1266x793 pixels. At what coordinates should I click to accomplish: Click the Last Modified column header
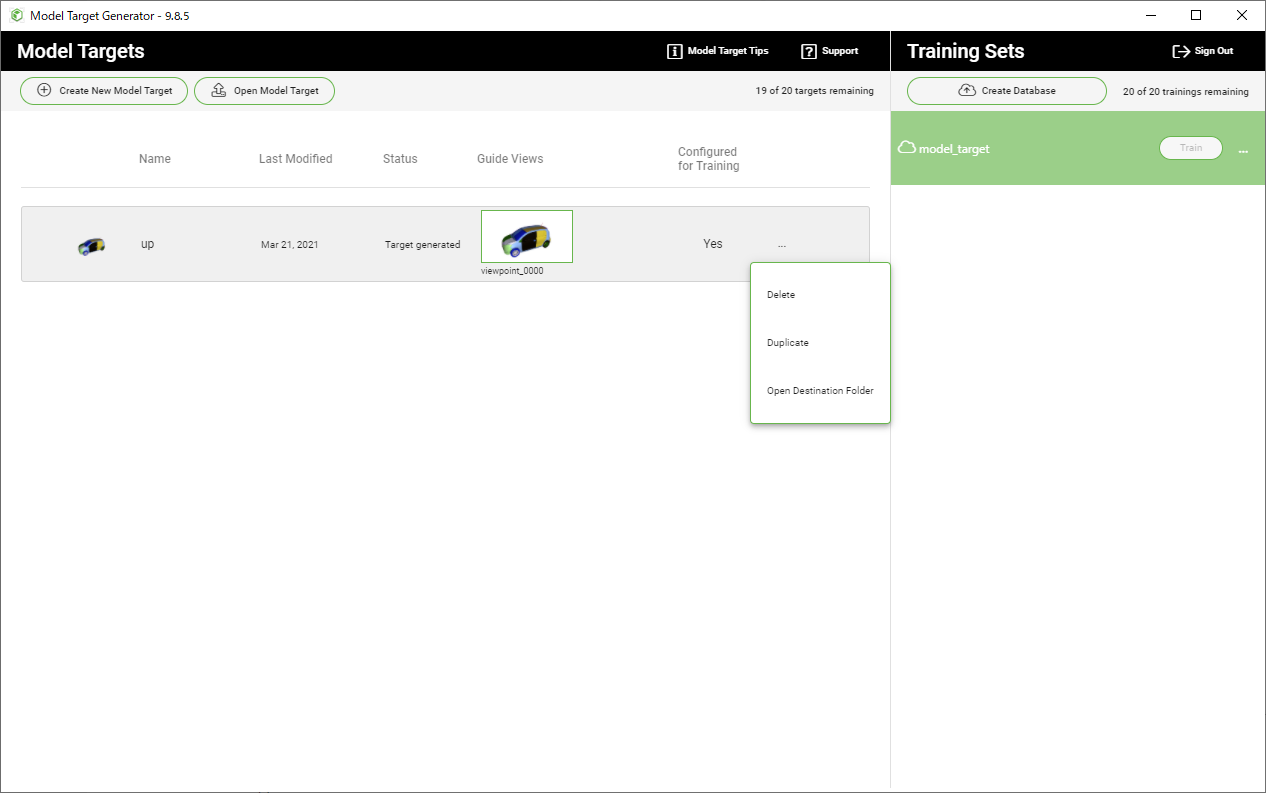(x=295, y=159)
